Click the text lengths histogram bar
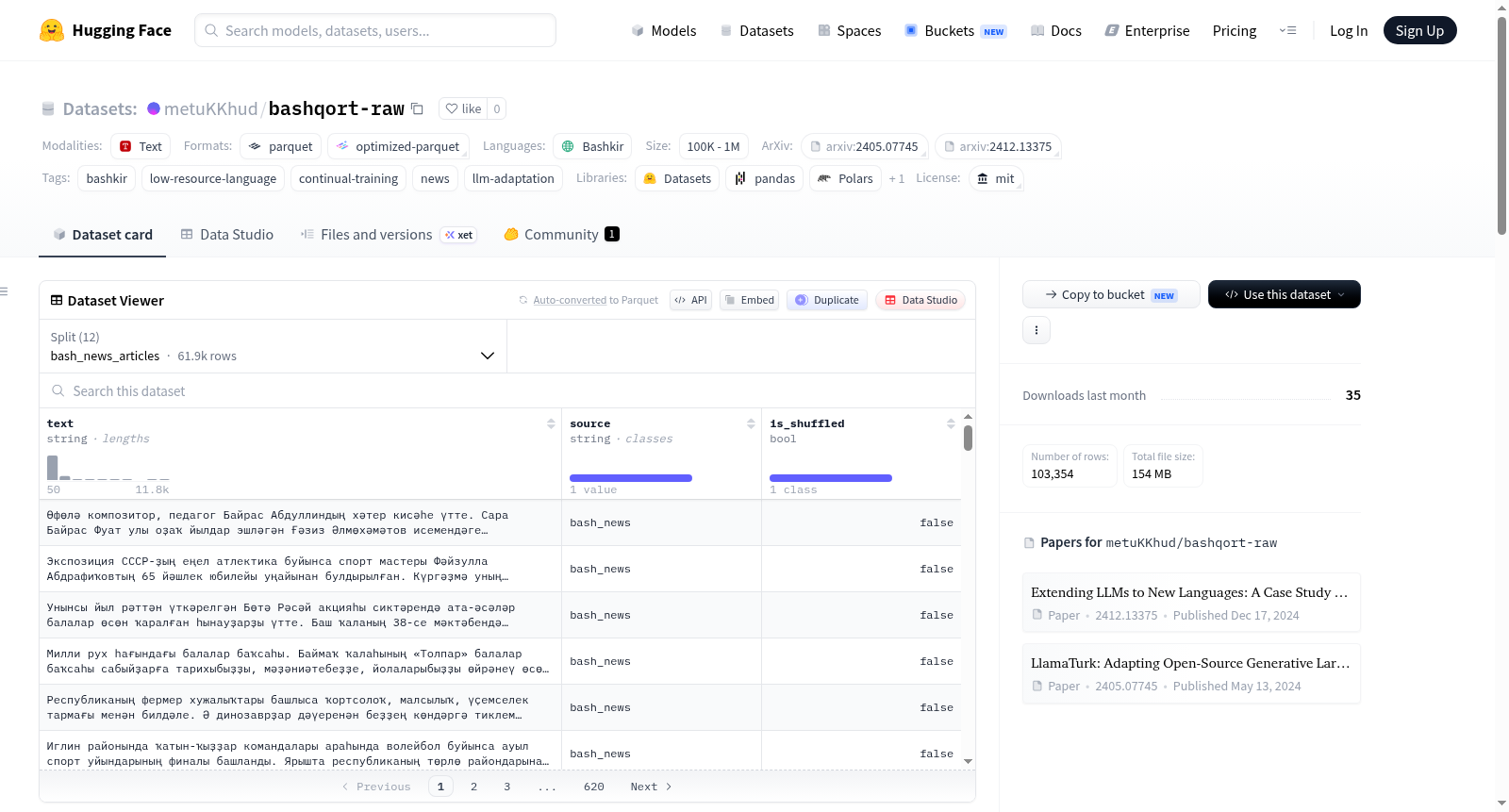 click(53, 468)
